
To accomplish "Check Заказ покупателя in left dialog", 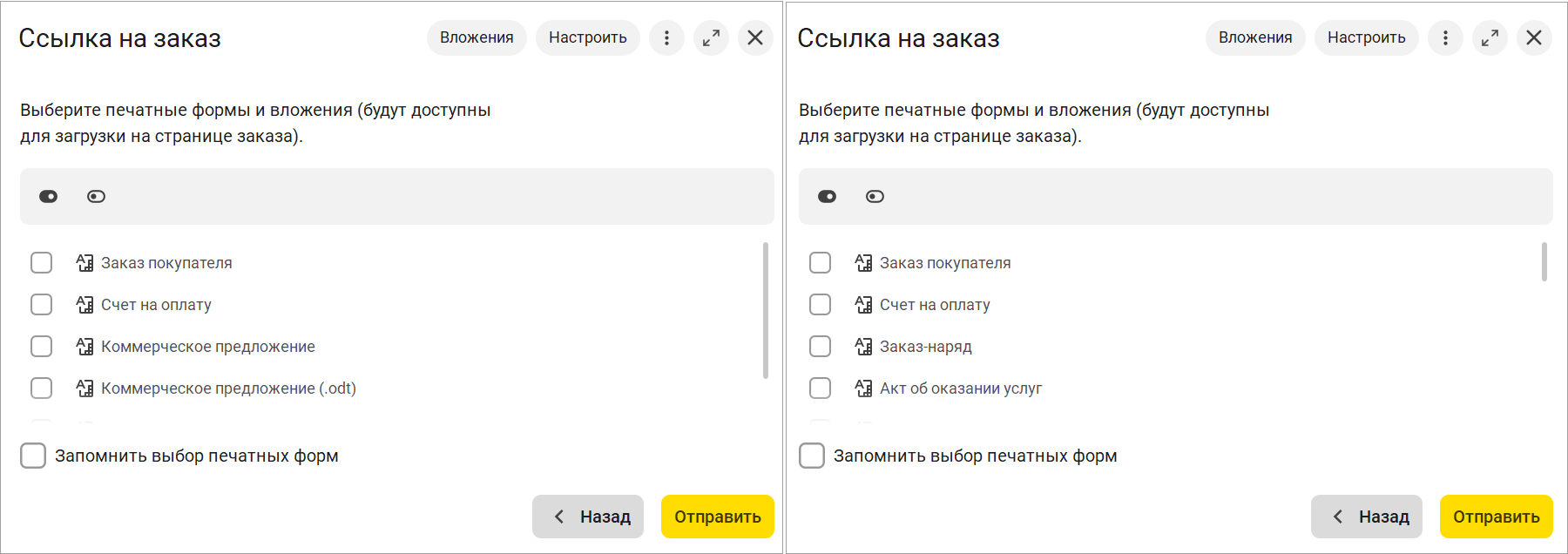I will 41,263.
